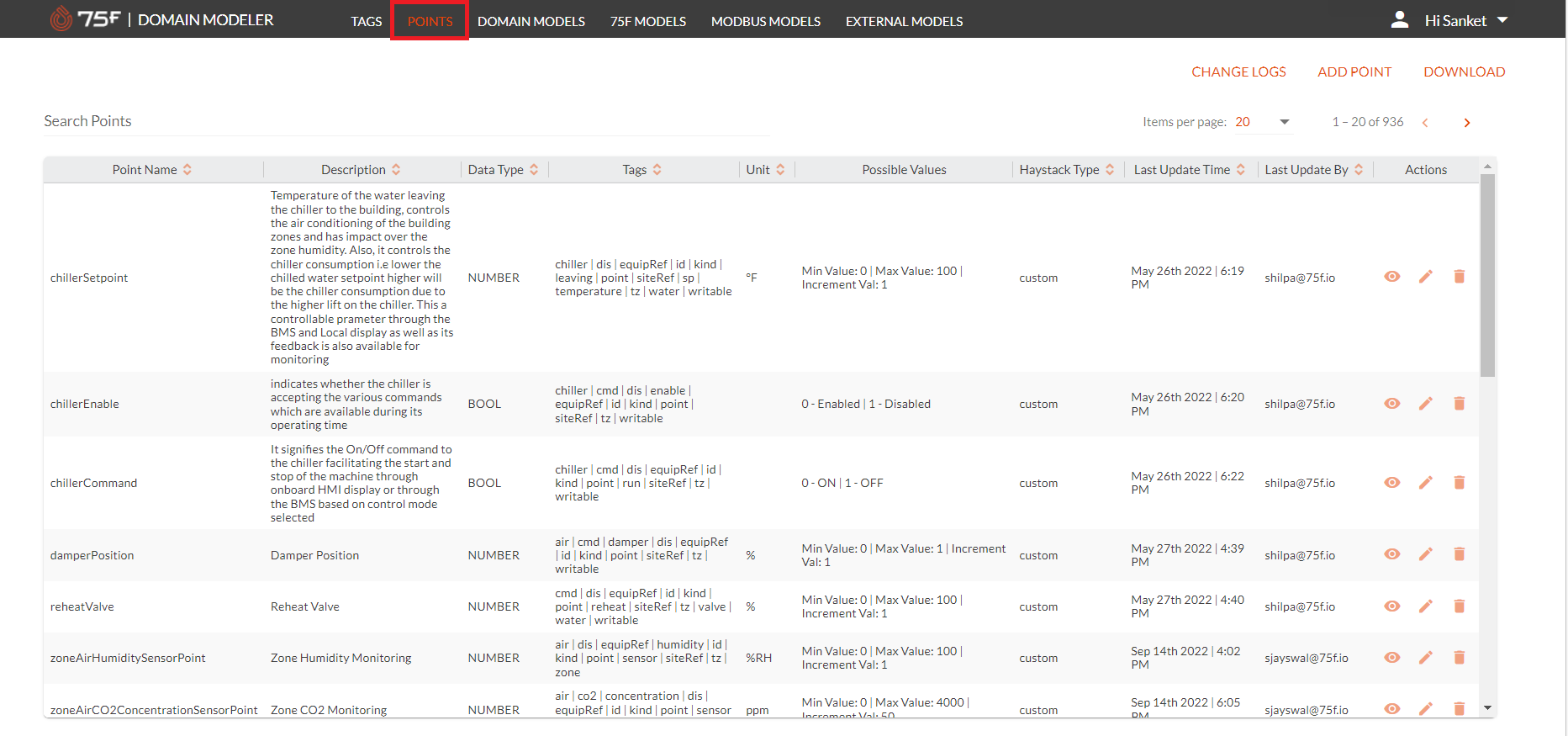
Task: Edit the reheatValve point
Action: pos(1426,606)
